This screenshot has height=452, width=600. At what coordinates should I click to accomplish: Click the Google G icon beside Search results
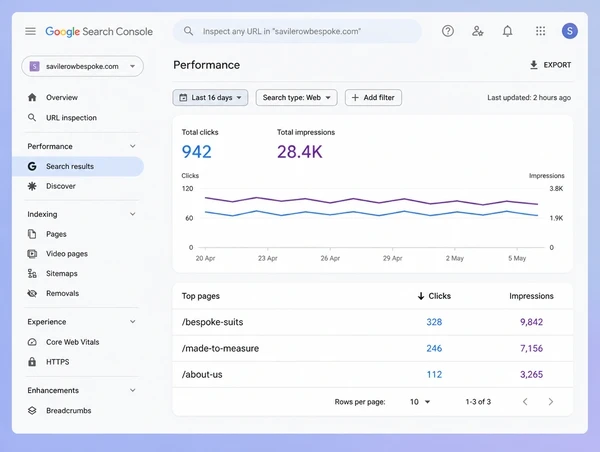pyautogui.click(x=32, y=166)
